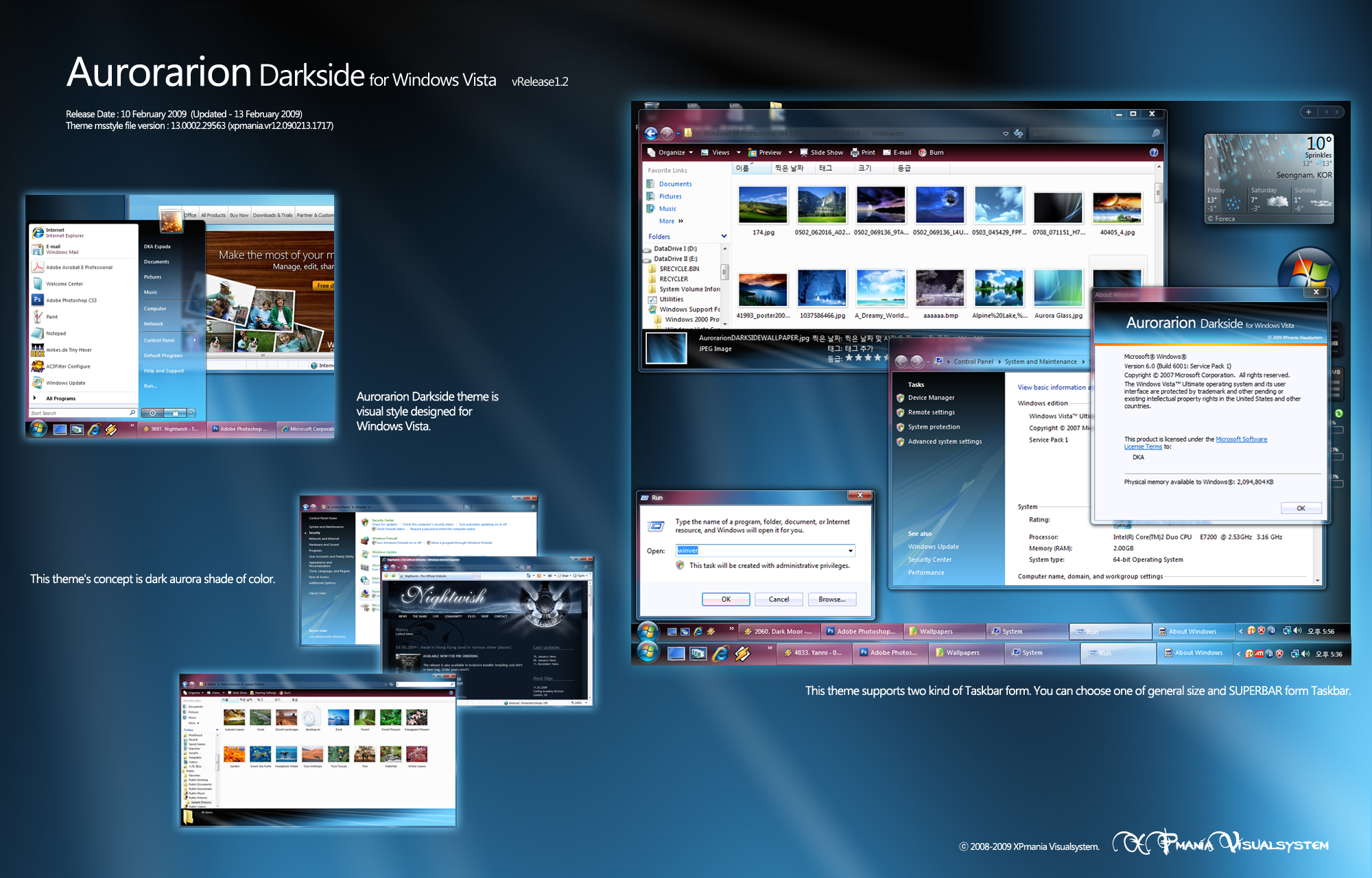
Task: Click the lock button in Start menu
Action: point(176,413)
